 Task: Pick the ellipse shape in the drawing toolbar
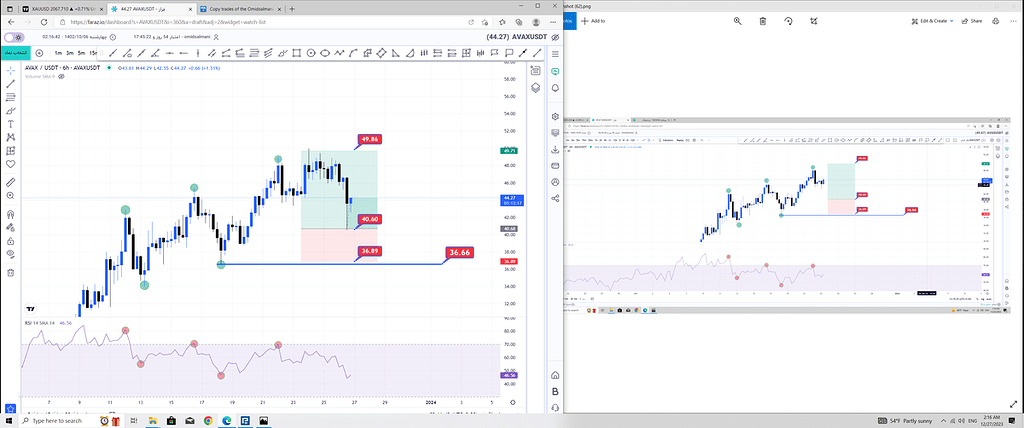[325, 54]
